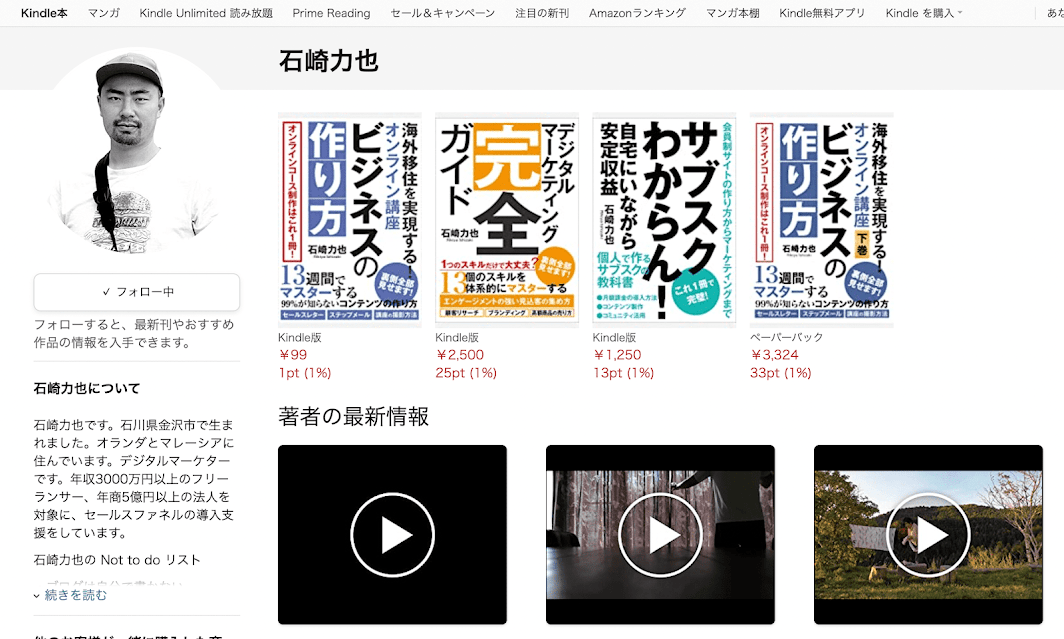The image size is (1064, 639).
Task: Click the ¥99 price
Action: tap(293, 355)
